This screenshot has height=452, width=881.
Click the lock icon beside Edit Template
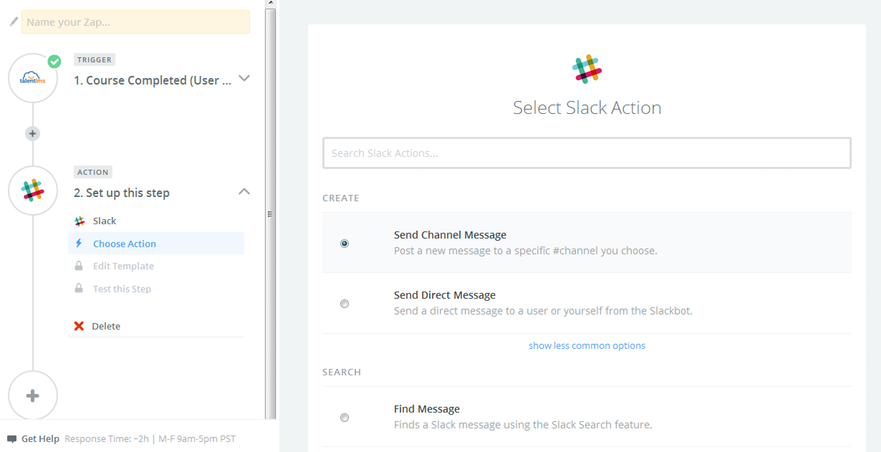[79, 266]
